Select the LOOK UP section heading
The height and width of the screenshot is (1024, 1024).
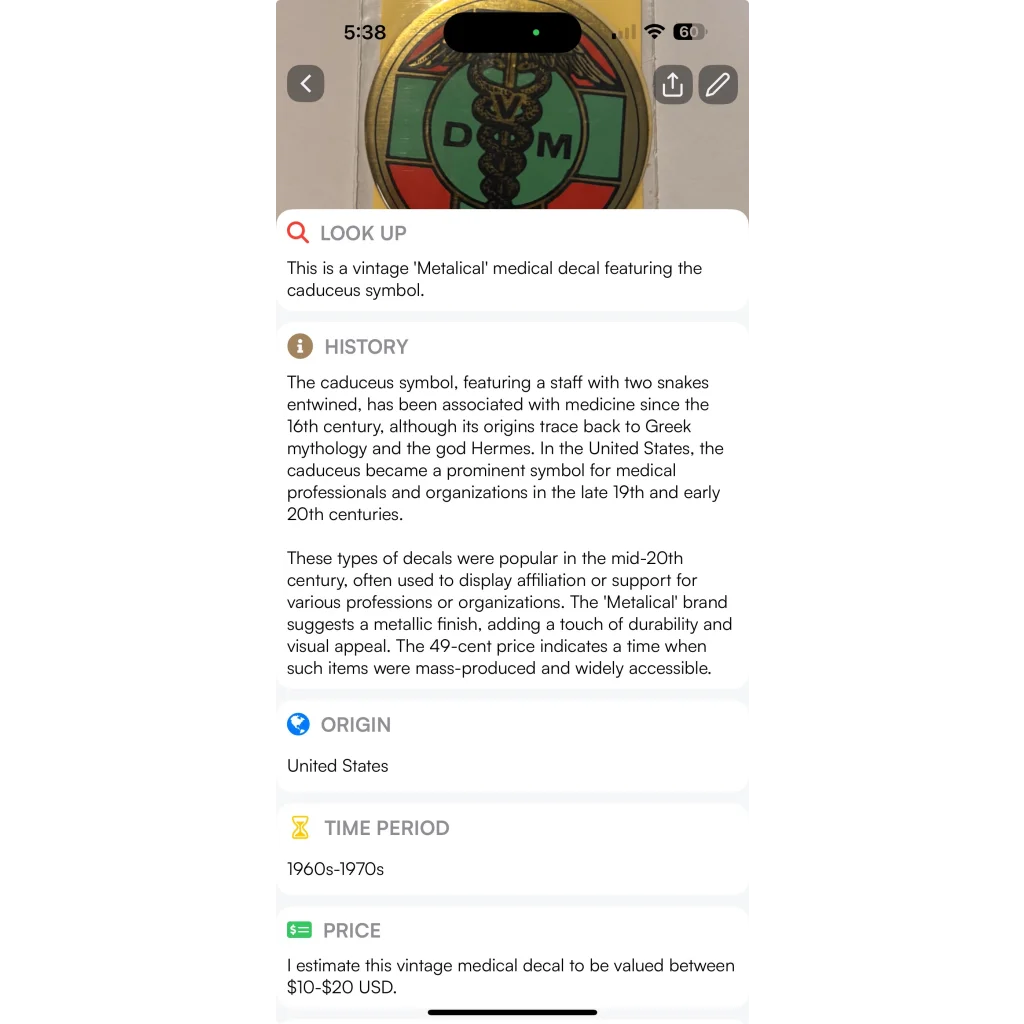(x=363, y=233)
